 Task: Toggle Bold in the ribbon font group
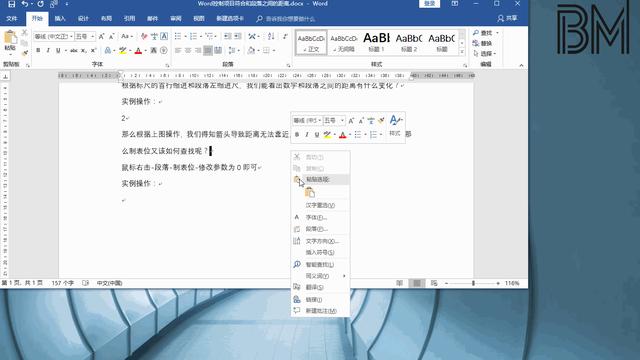[38, 50]
